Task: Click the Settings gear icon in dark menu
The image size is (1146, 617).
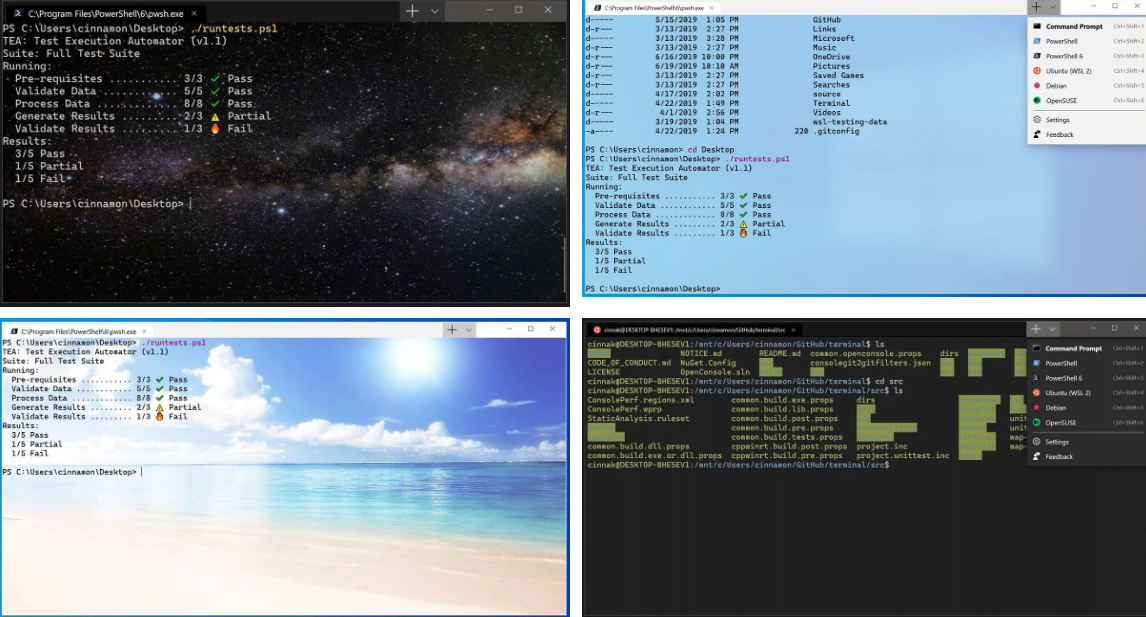Action: click(1037, 442)
